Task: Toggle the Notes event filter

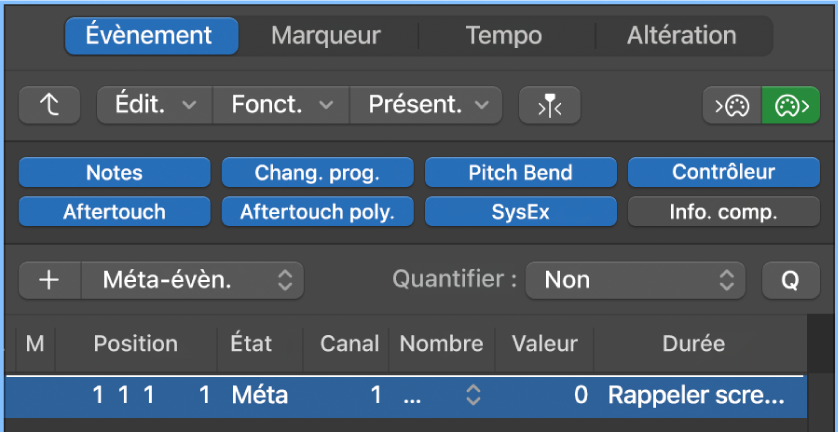Action: click(114, 173)
